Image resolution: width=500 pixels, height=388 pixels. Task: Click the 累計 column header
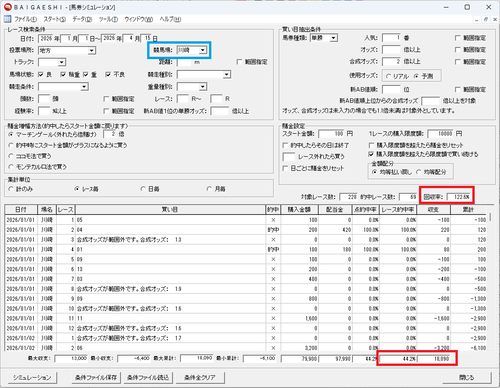(468, 210)
